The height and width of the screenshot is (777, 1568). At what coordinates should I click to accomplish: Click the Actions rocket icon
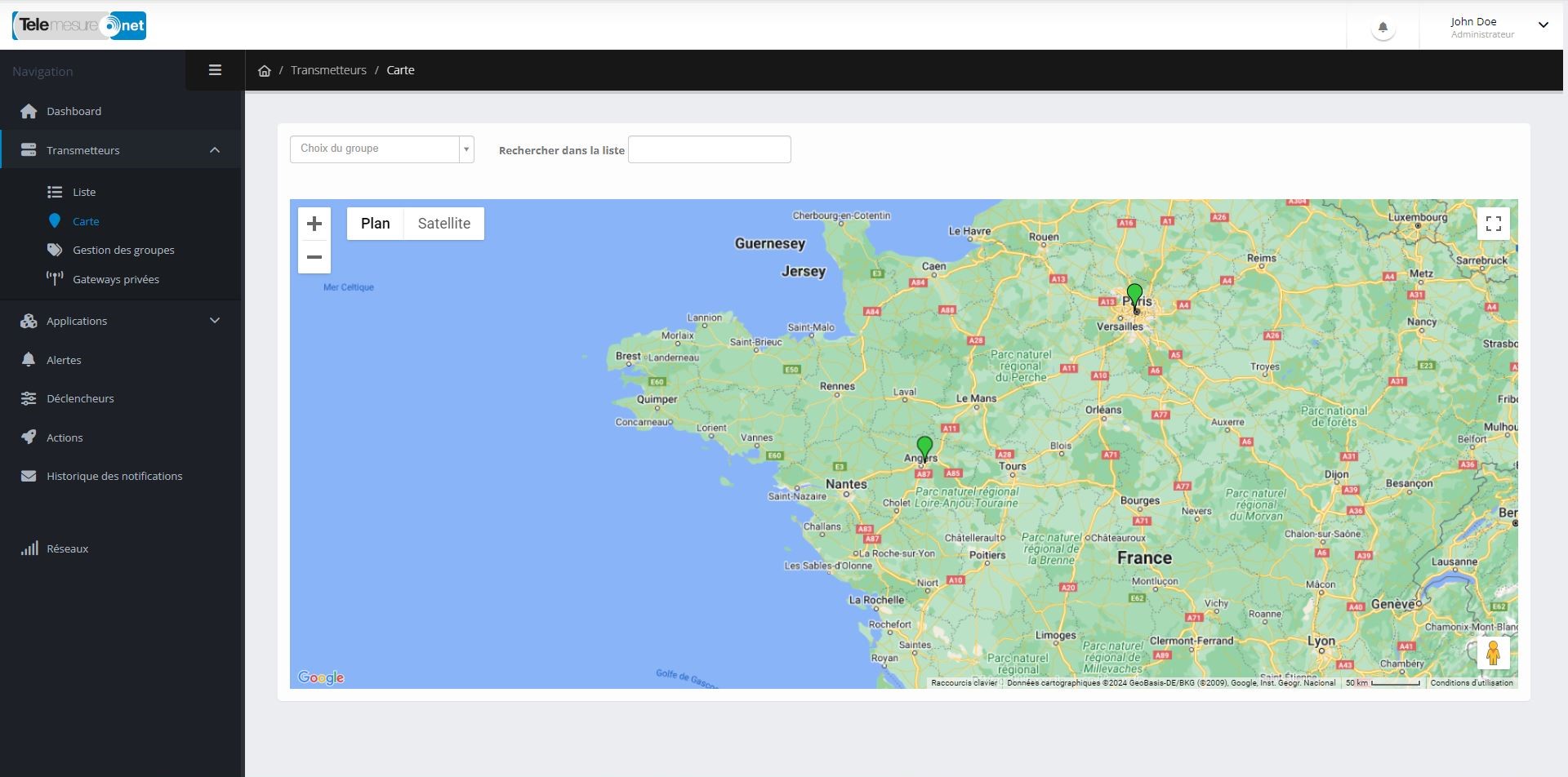[29, 437]
